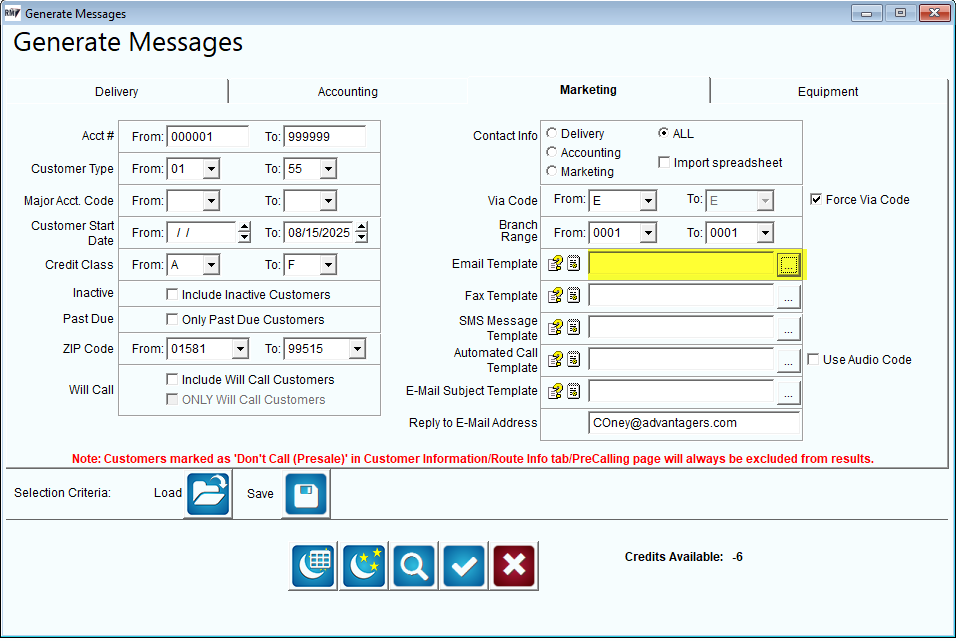
Task: Click the blue checkmark confirm icon
Action: pyautogui.click(x=464, y=566)
